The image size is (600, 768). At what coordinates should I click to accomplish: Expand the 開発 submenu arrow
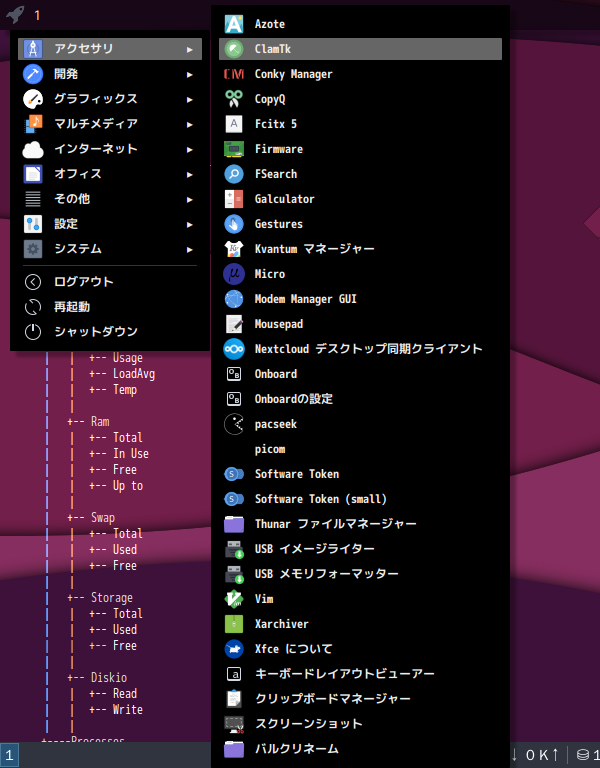pyautogui.click(x=190, y=74)
